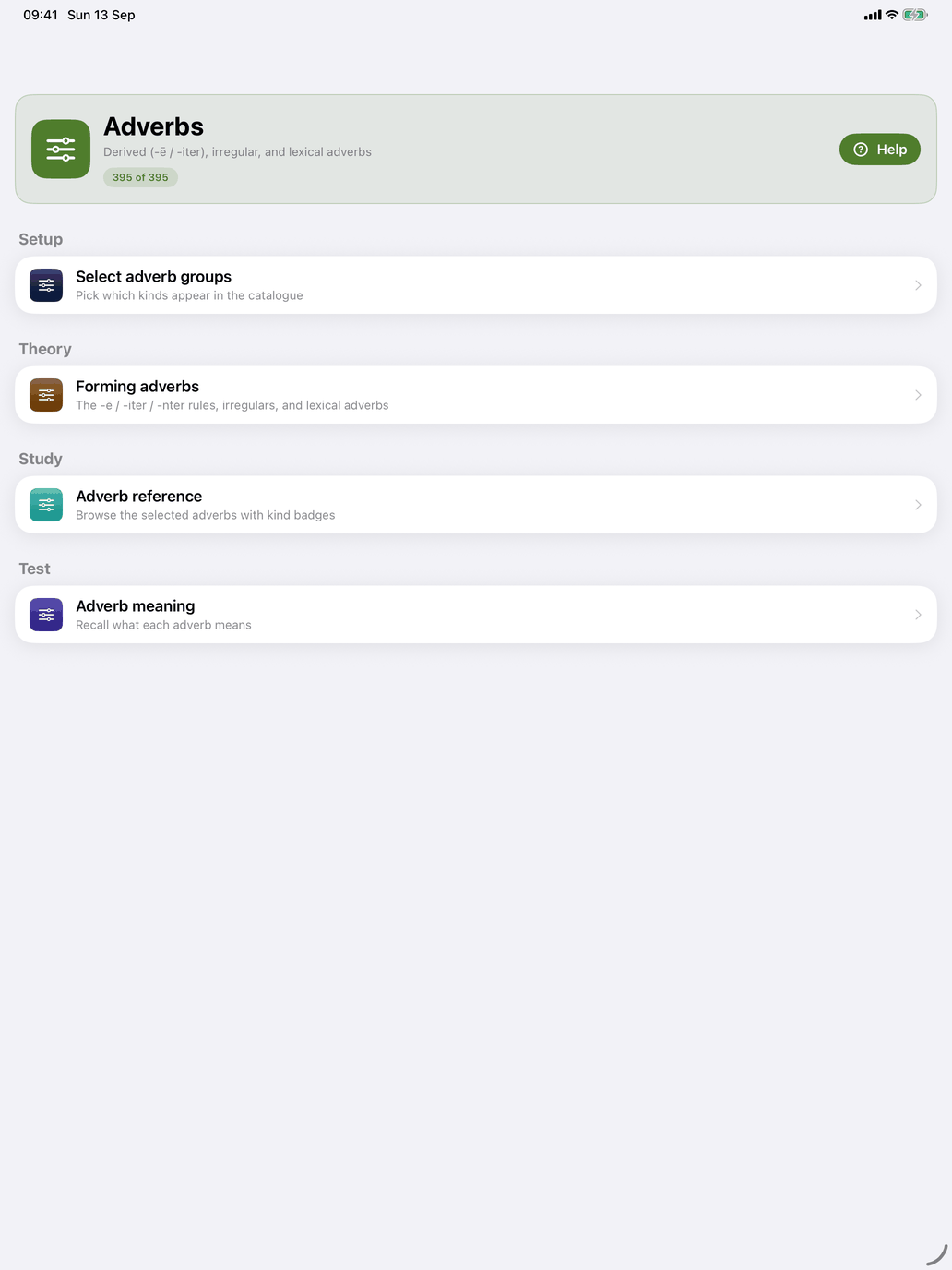
Task: Tap the cellular signal bars icon
Action: click(873, 15)
